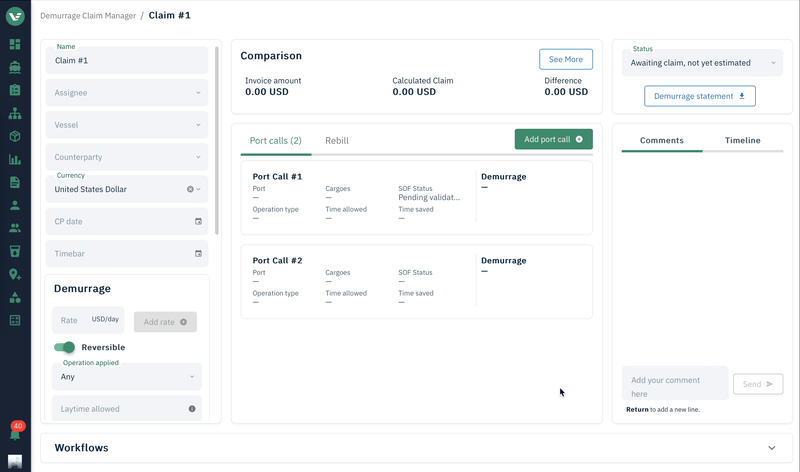The height and width of the screenshot is (472, 800).
Task: Click the Add port call button
Action: [553, 139]
